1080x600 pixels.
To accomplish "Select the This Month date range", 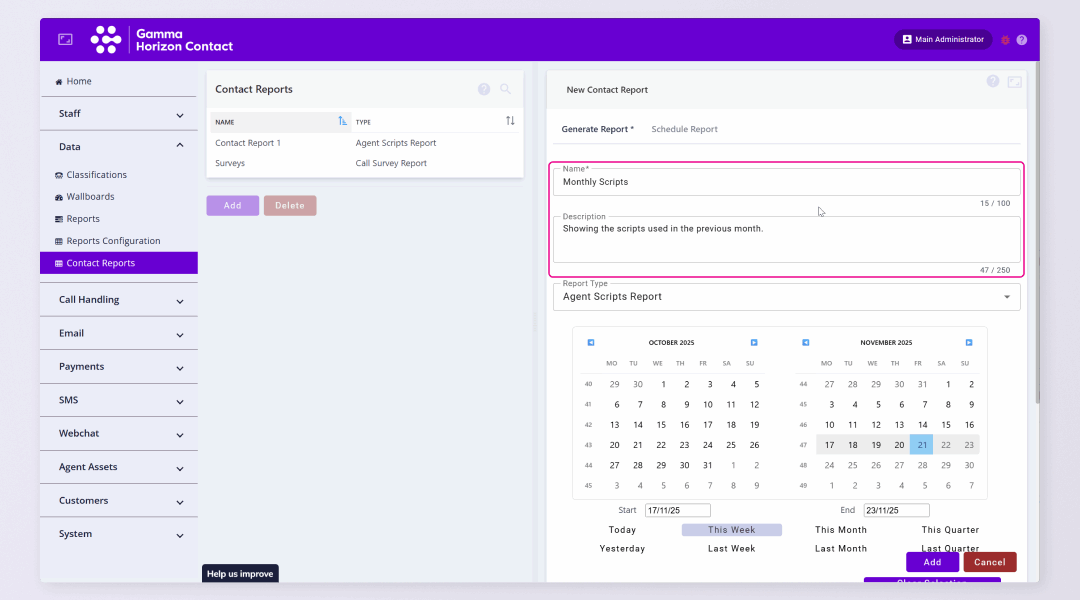I will 840,530.
